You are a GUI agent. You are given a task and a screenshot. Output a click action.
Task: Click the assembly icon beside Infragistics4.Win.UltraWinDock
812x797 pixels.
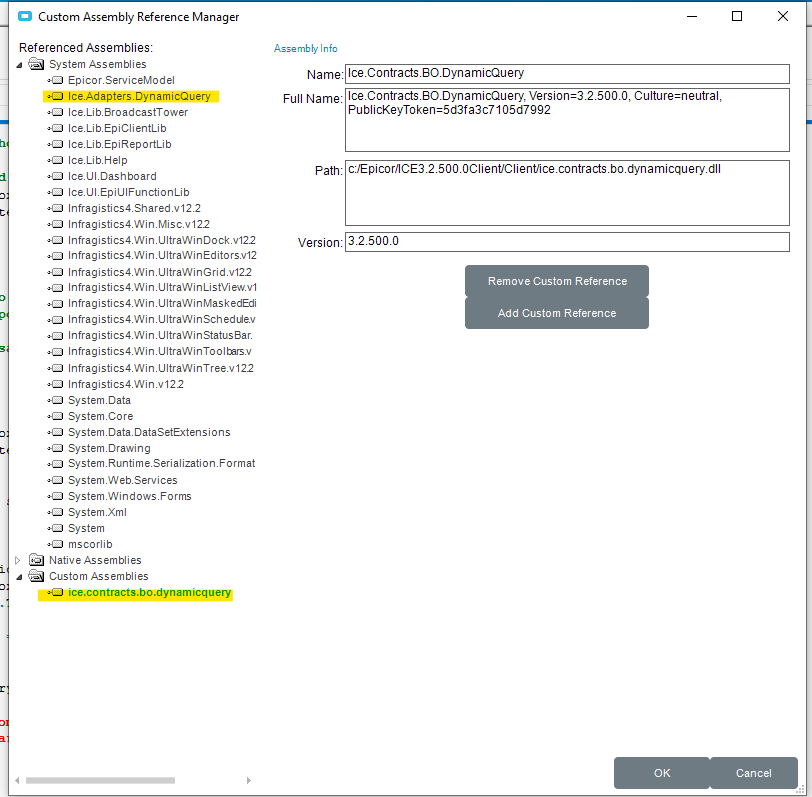click(x=56, y=241)
